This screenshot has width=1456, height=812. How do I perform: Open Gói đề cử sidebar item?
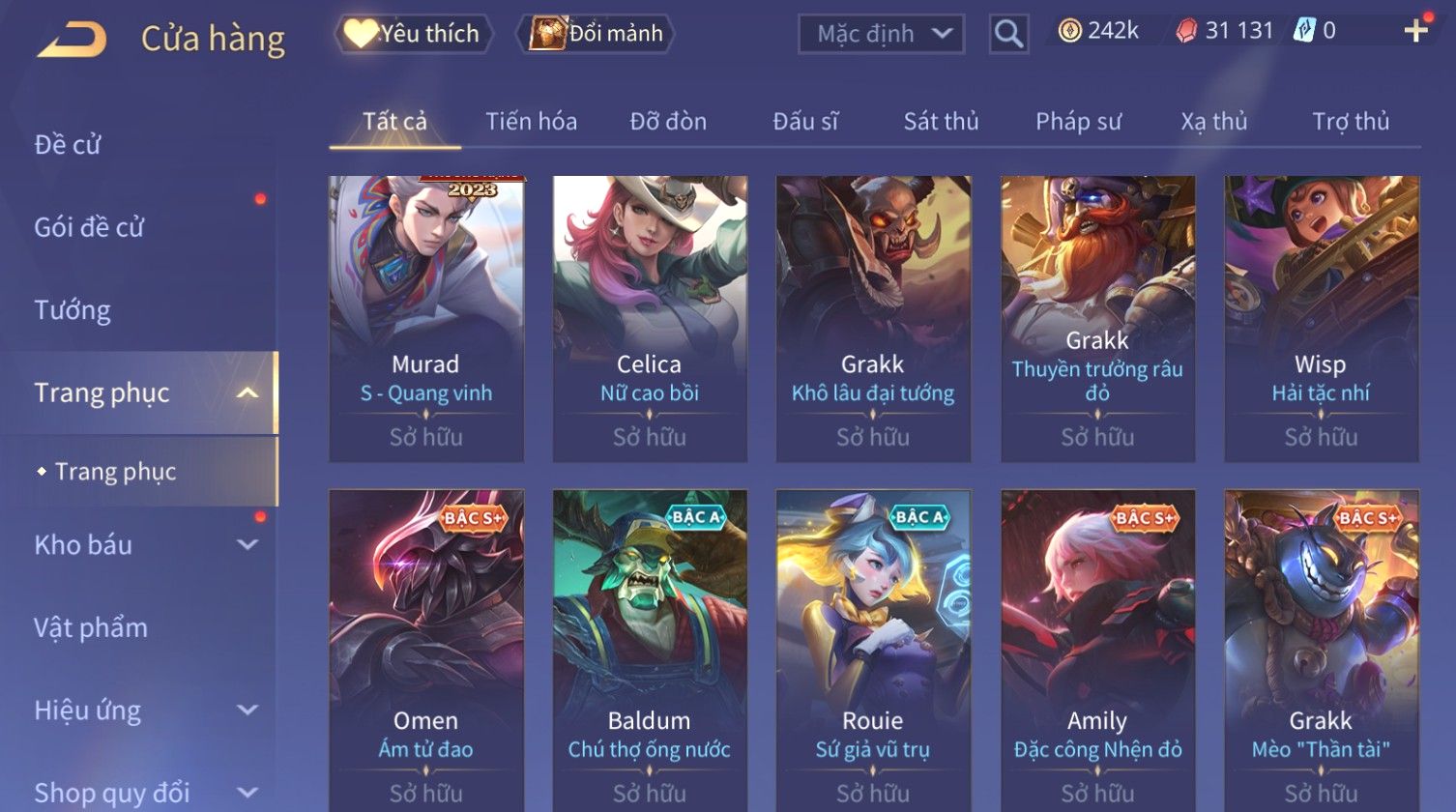[89, 227]
